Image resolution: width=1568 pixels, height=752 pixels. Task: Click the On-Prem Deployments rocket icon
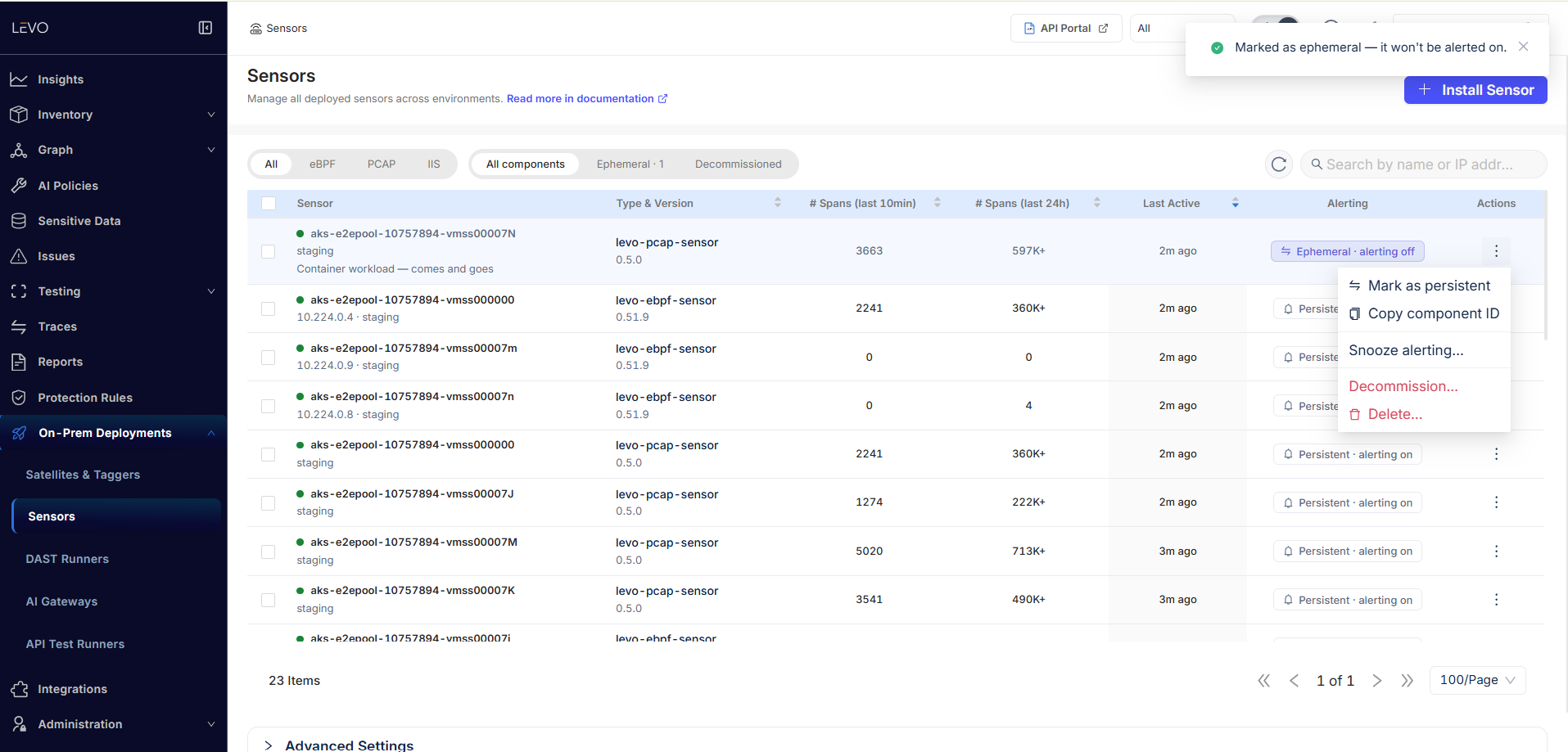19,433
